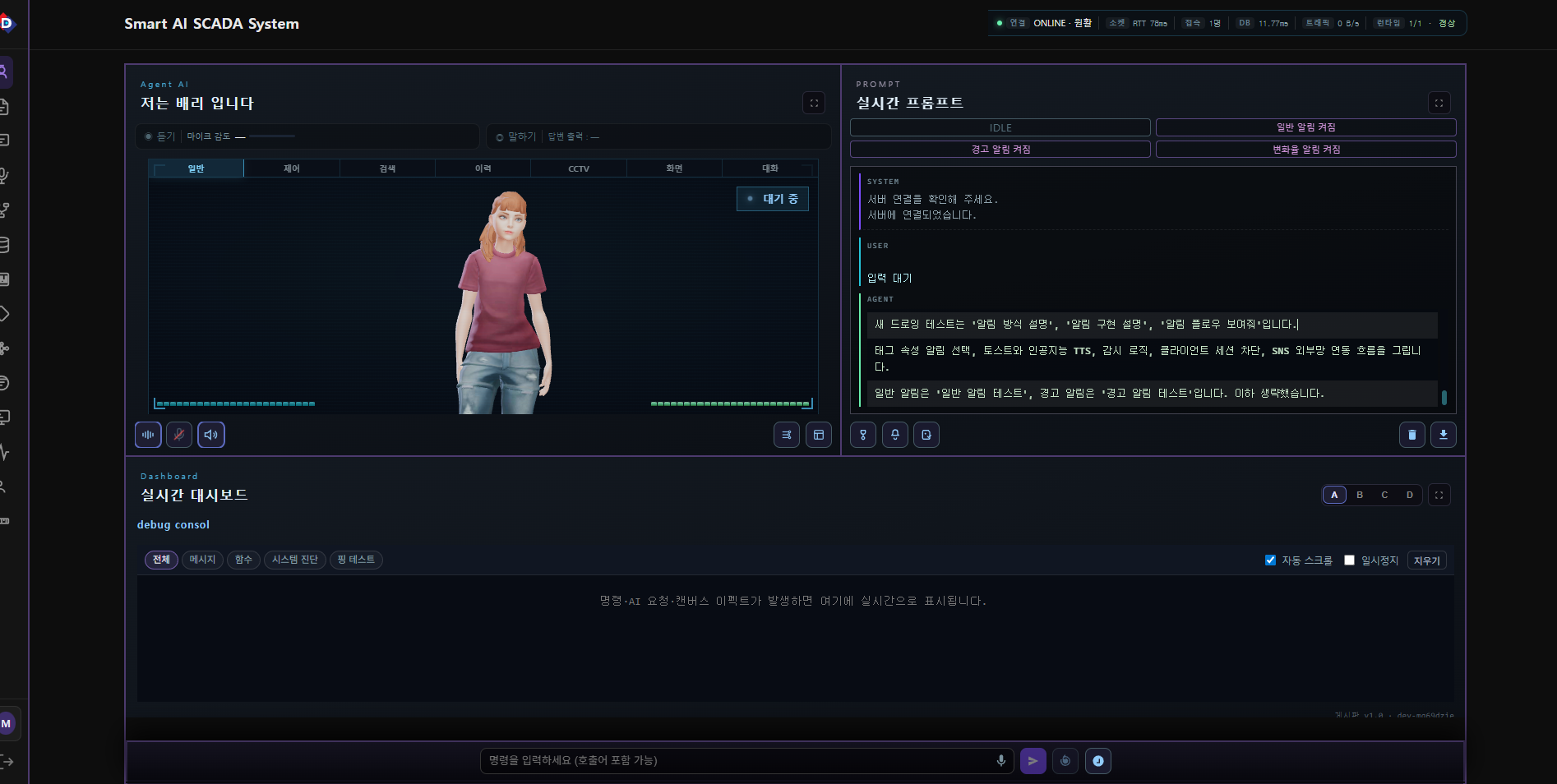The width and height of the screenshot is (1557, 784).
Task: Send the command with arrow button
Action: (x=1033, y=761)
